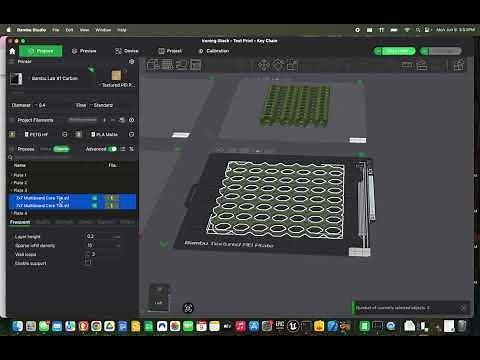Edit PLA Matte filament preset icon
480x360 pixels.
[x=132, y=134]
